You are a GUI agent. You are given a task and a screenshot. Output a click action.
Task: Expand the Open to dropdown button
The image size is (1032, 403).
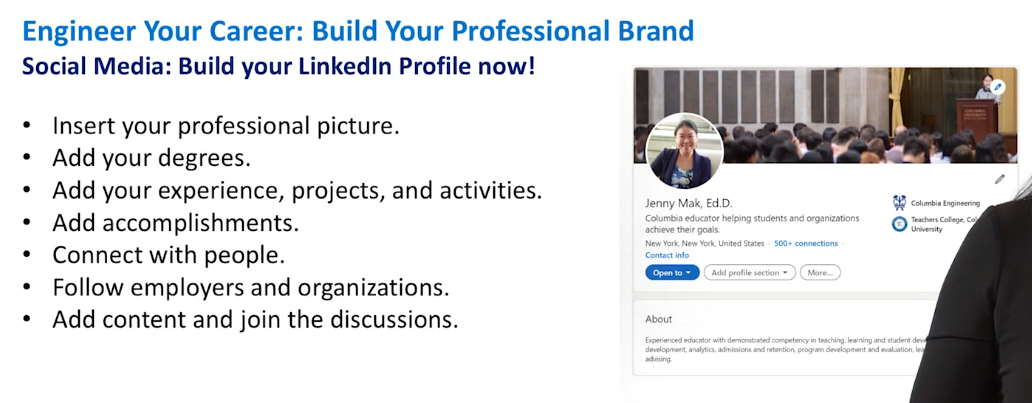(x=672, y=273)
